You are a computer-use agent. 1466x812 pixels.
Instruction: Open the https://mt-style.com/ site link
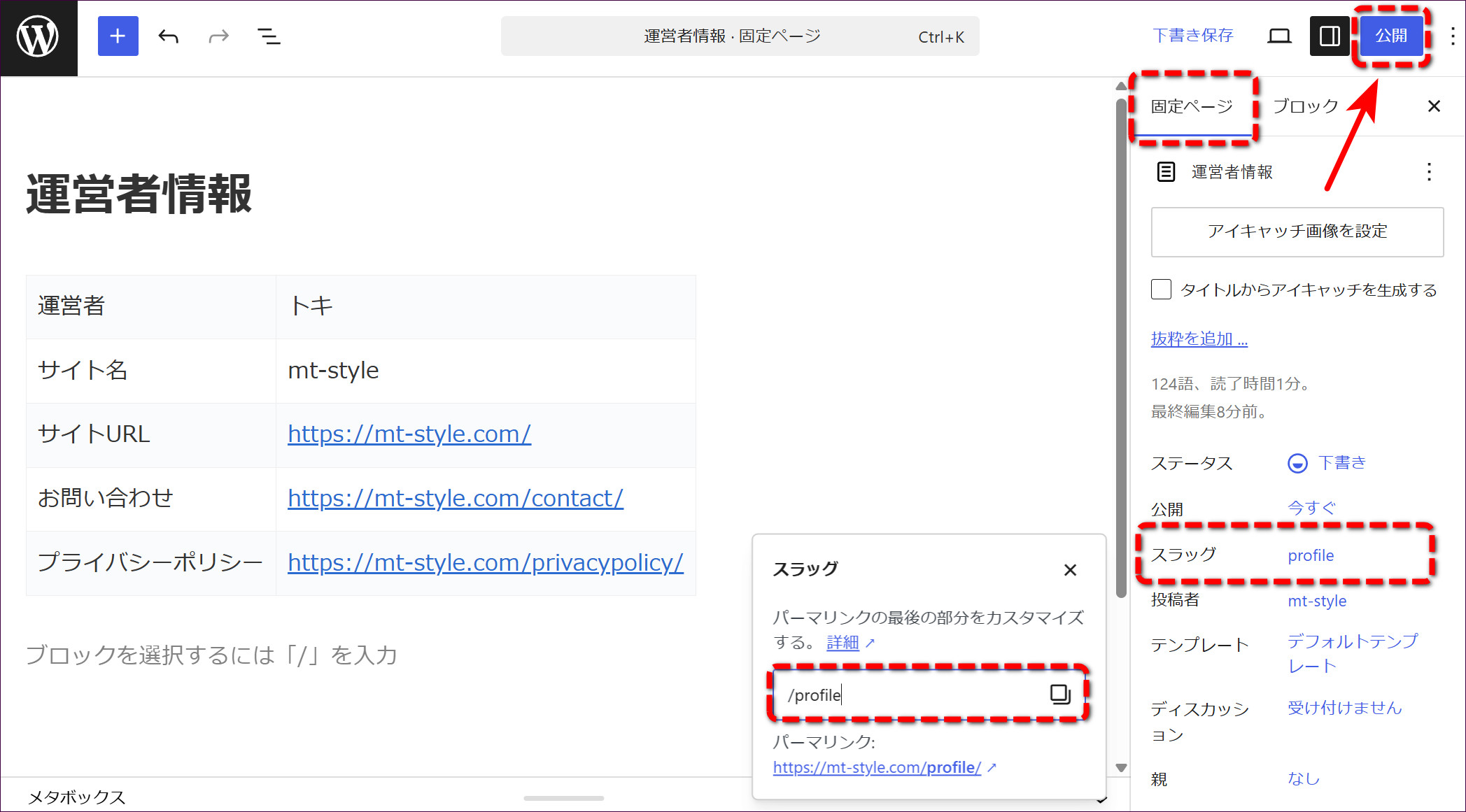(x=409, y=434)
